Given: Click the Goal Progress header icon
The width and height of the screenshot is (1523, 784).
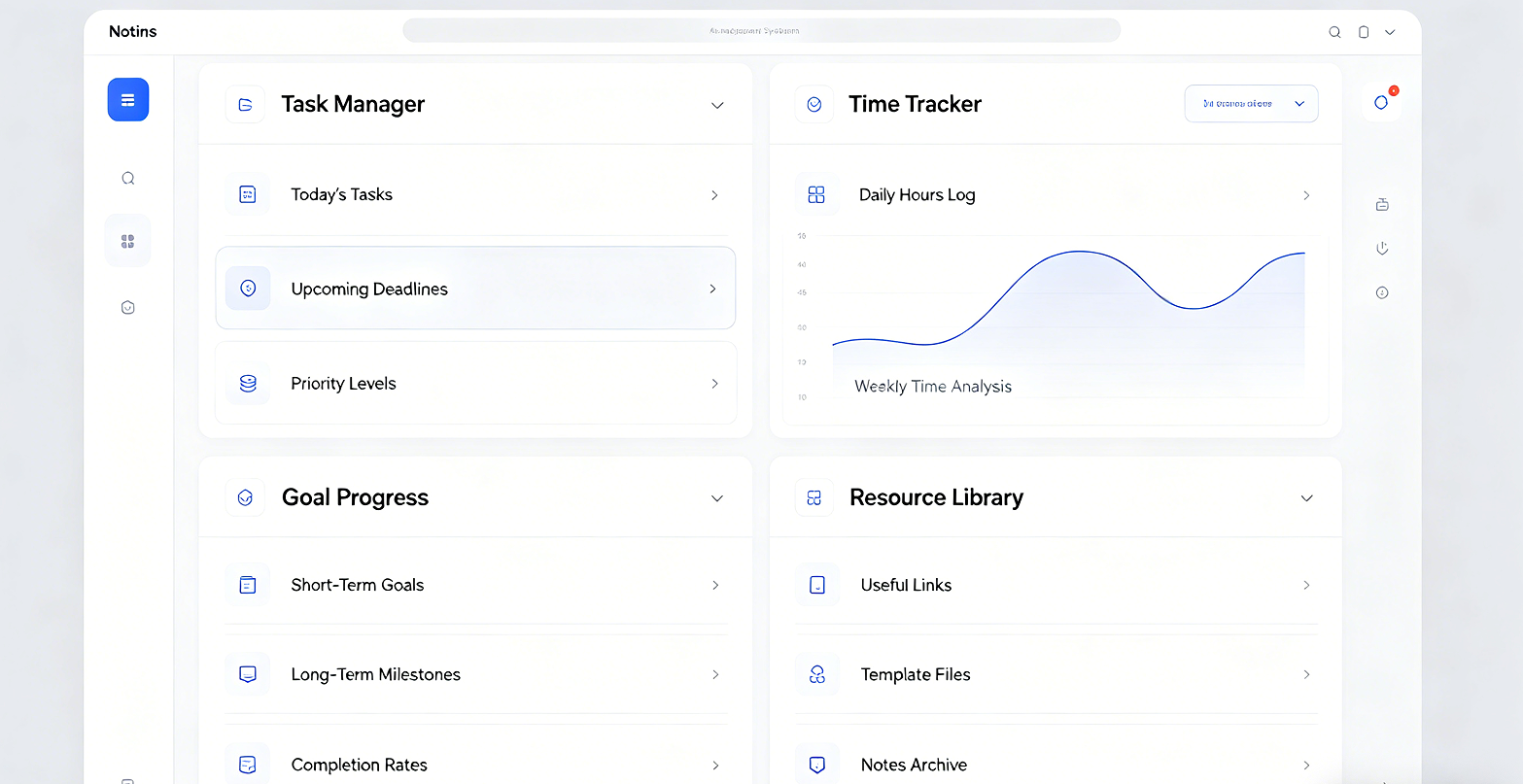Looking at the screenshot, I should (246, 497).
